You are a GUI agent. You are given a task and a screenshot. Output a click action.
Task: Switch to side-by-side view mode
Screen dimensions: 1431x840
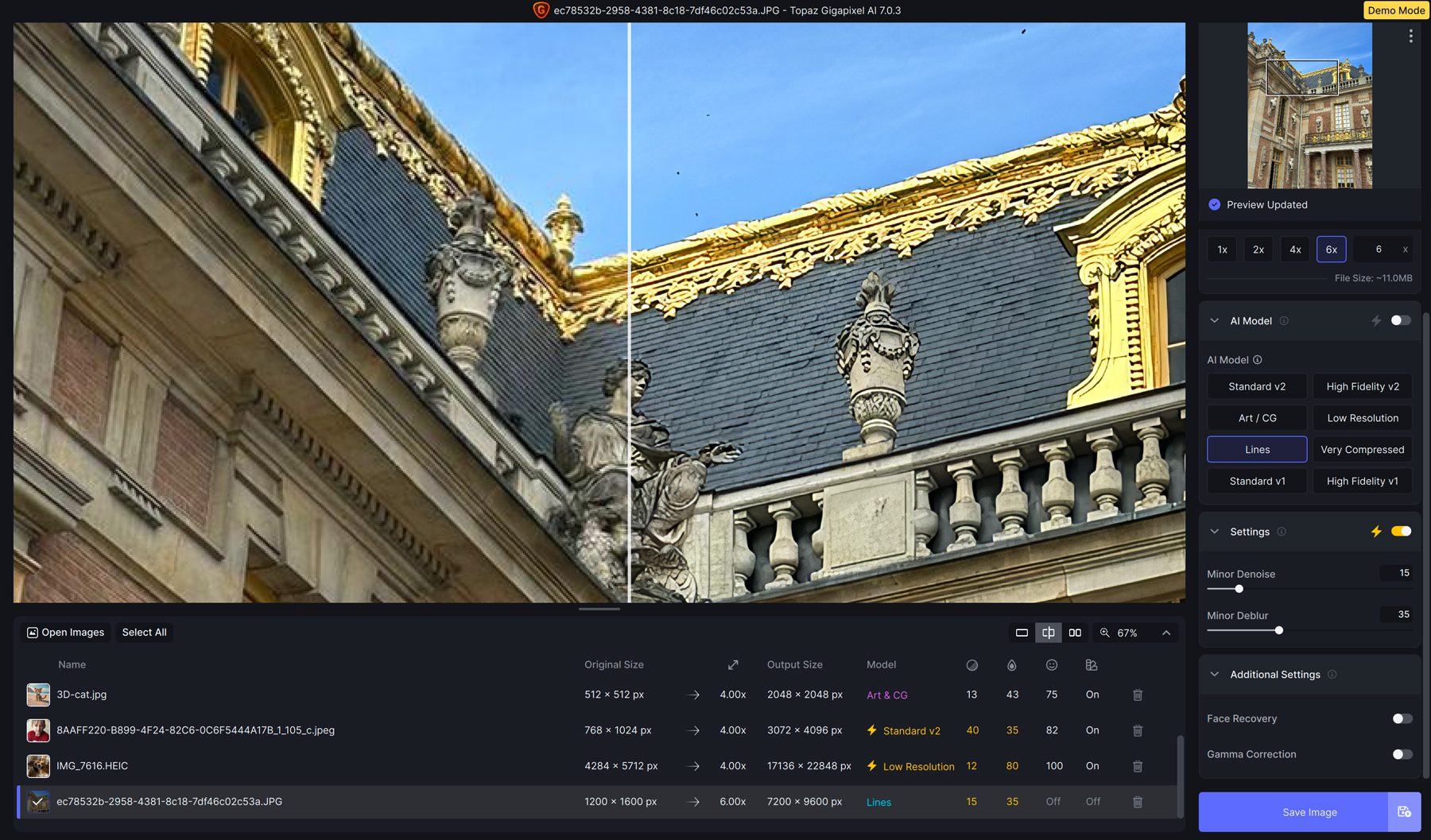1075,633
